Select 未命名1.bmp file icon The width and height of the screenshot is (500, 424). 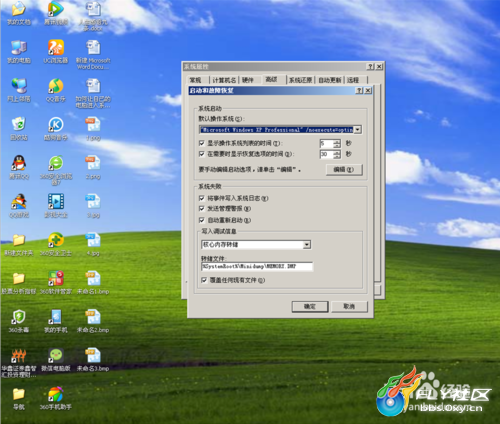point(93,278)
